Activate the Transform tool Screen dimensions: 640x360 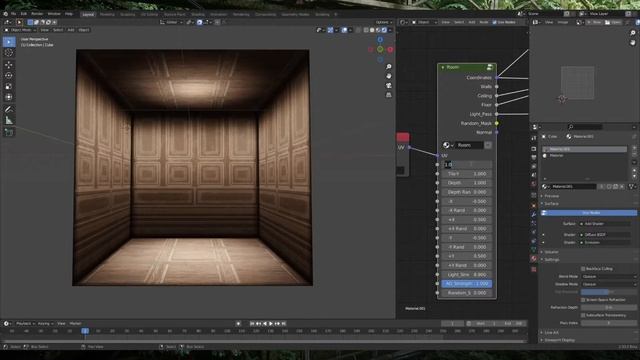click(9, 97)
